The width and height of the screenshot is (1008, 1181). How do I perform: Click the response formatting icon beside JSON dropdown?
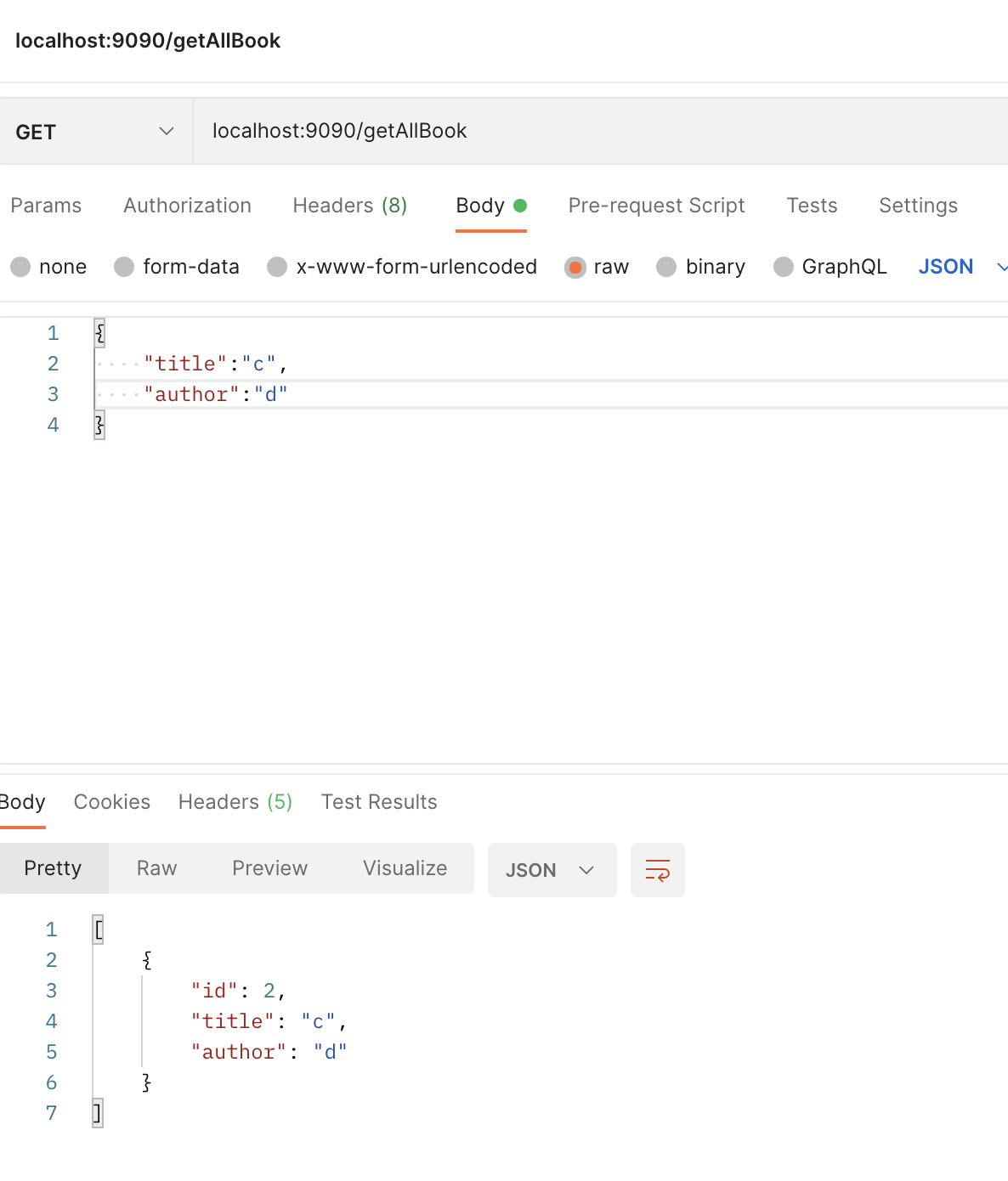pos(657,869)
